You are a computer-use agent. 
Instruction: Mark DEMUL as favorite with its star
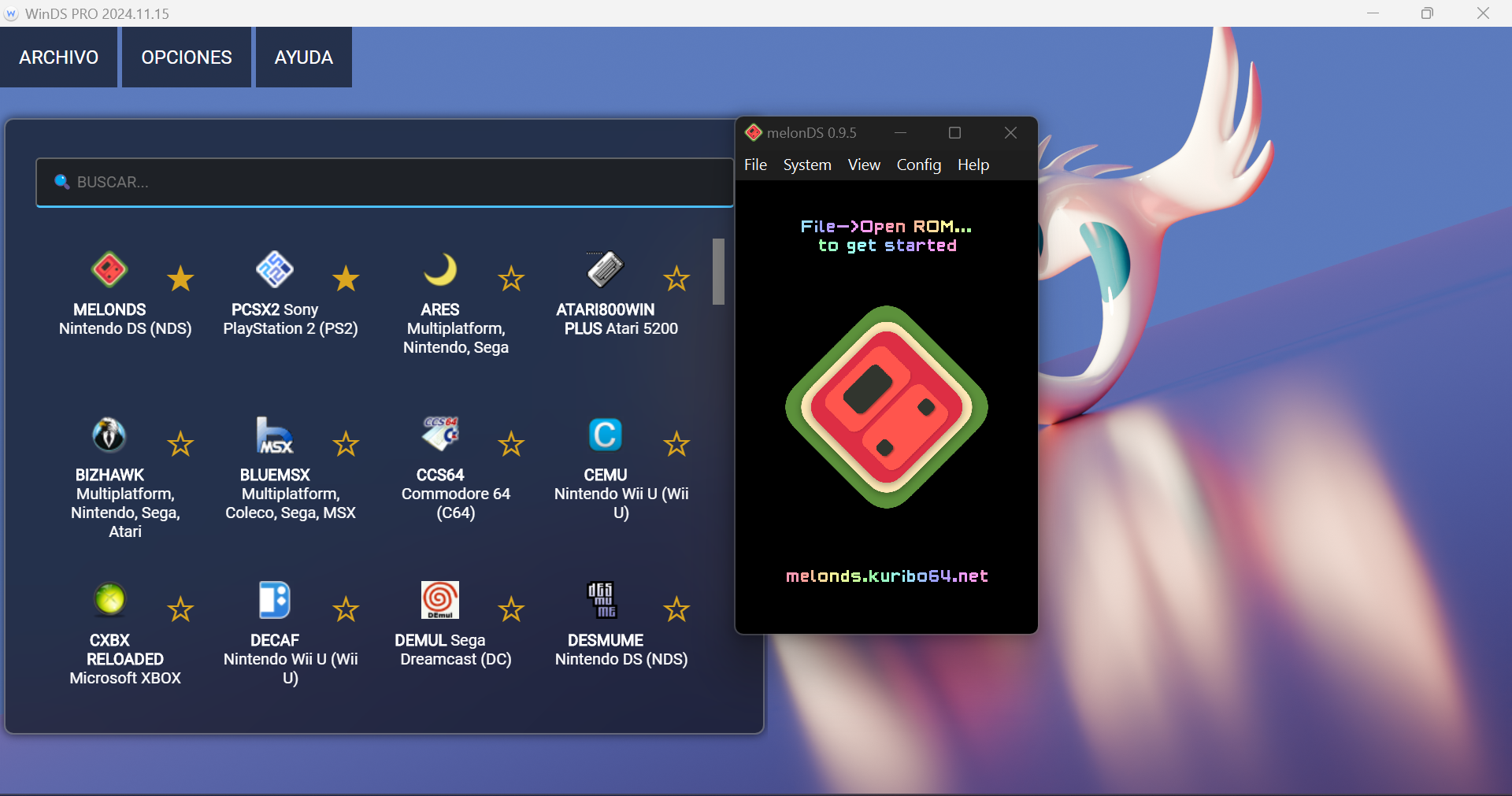point(511,609)
